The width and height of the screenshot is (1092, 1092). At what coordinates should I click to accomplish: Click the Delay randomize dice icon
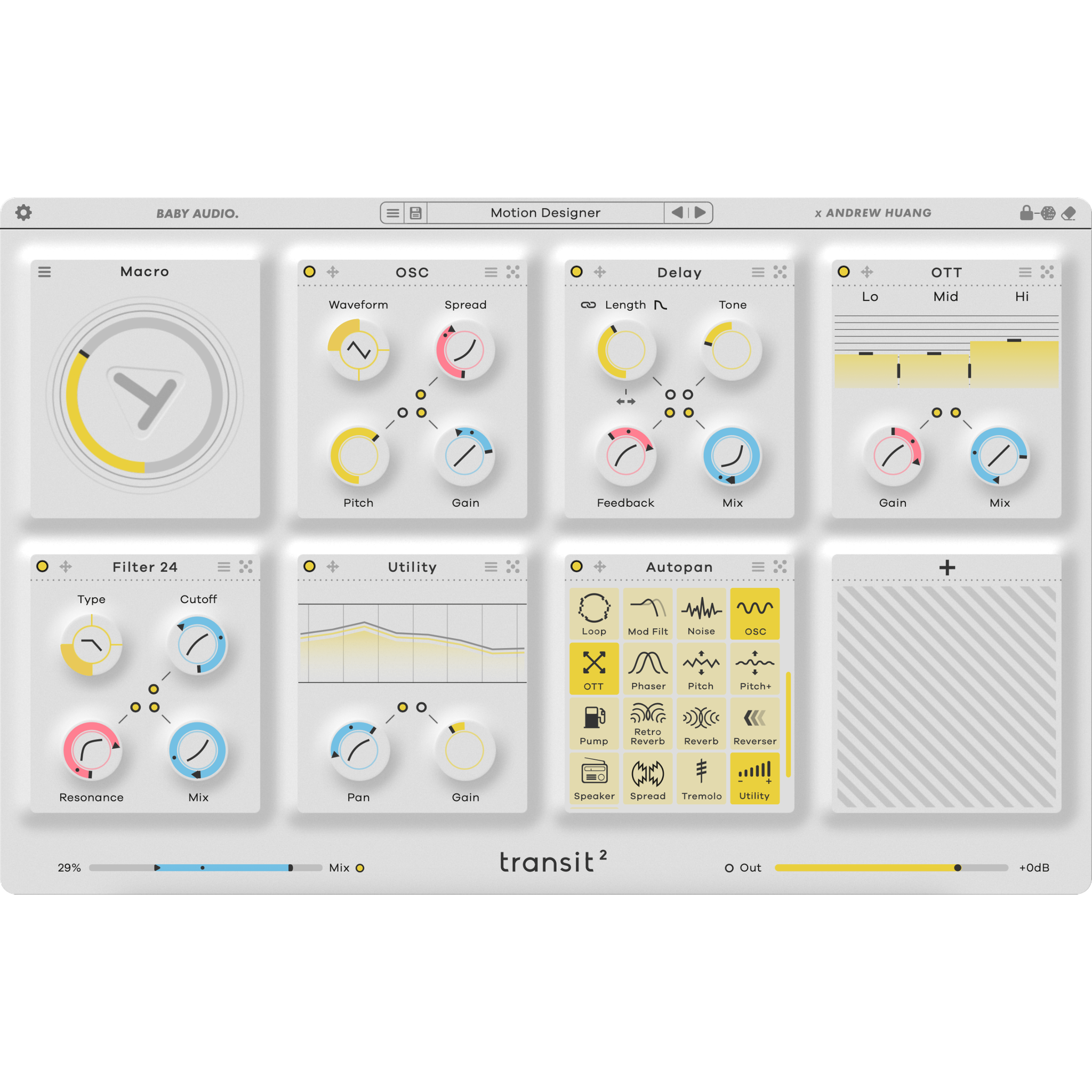pyautogui.click(x=780, y=272)
